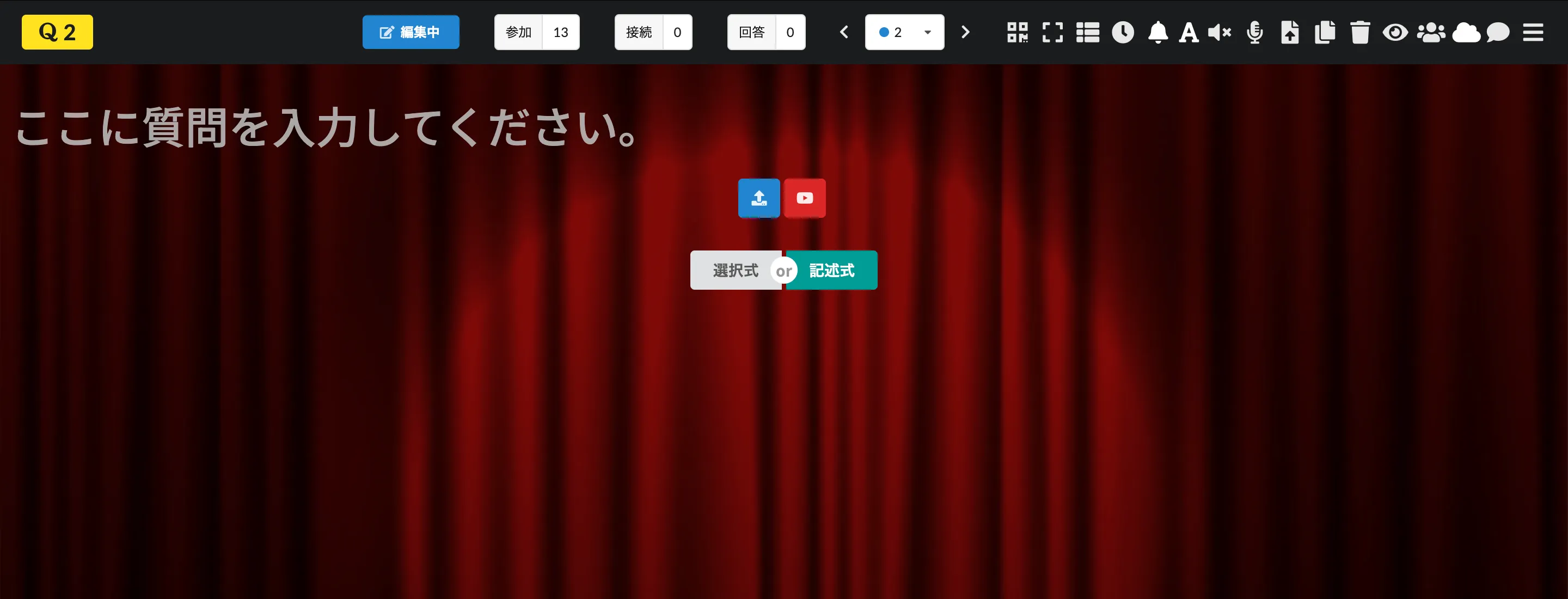Image resolution: width=1568 pixels, height=599 pixels.
Task: Click the file import arrow icon
Action: coord(1290,32)
